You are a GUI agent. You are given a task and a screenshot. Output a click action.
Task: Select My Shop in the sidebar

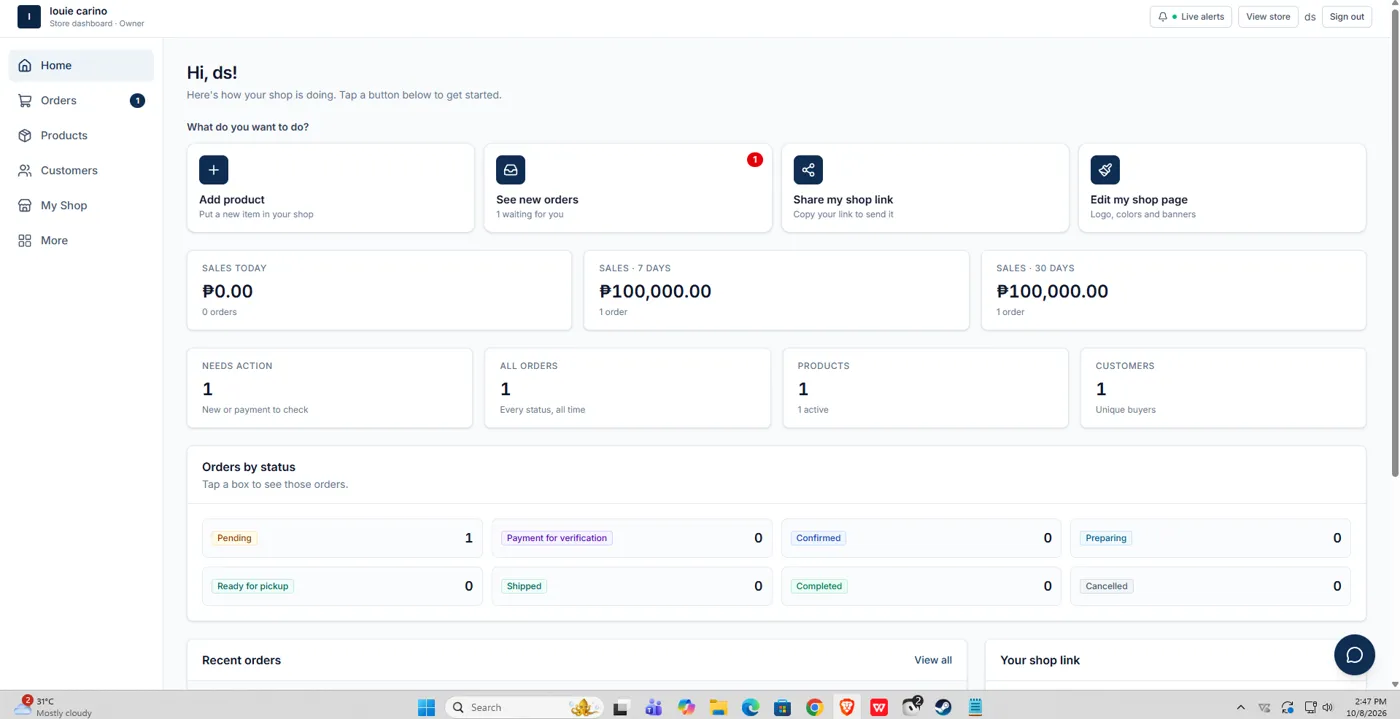click(x=81, y=205)
